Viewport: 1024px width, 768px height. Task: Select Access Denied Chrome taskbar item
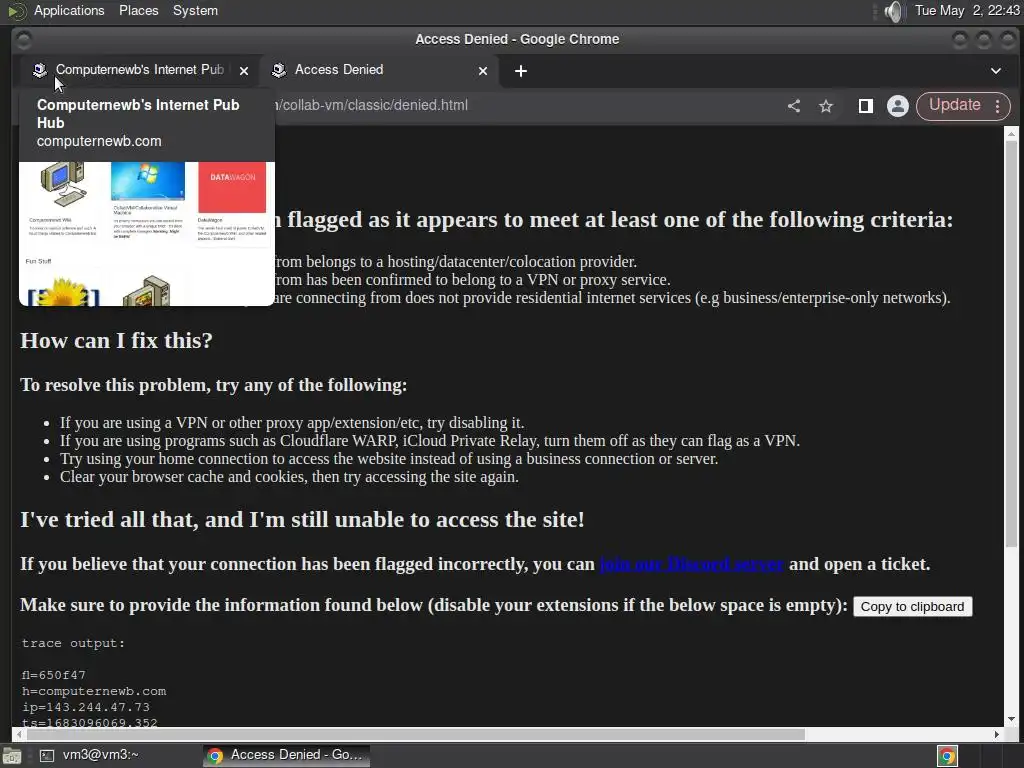(x=286, y=755)
